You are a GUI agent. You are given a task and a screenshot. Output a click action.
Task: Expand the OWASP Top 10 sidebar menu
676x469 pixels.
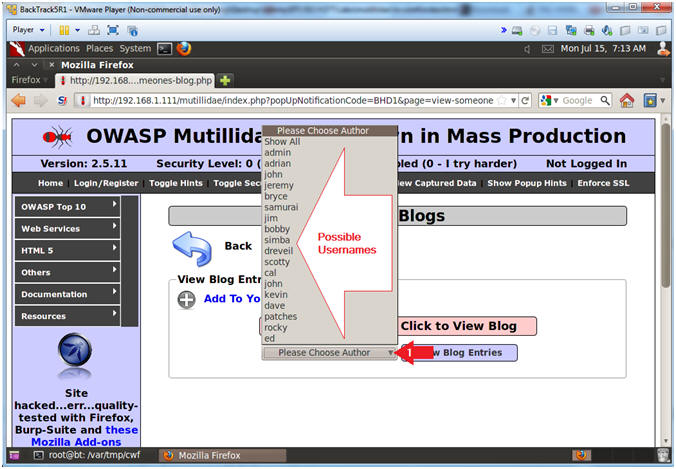pos(67,207)
